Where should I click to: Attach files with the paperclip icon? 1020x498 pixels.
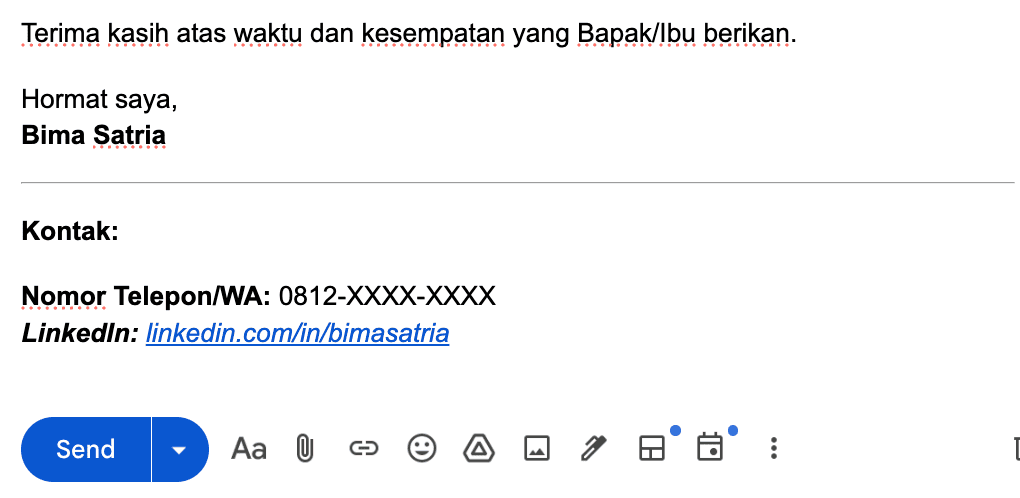pos(305,449)
